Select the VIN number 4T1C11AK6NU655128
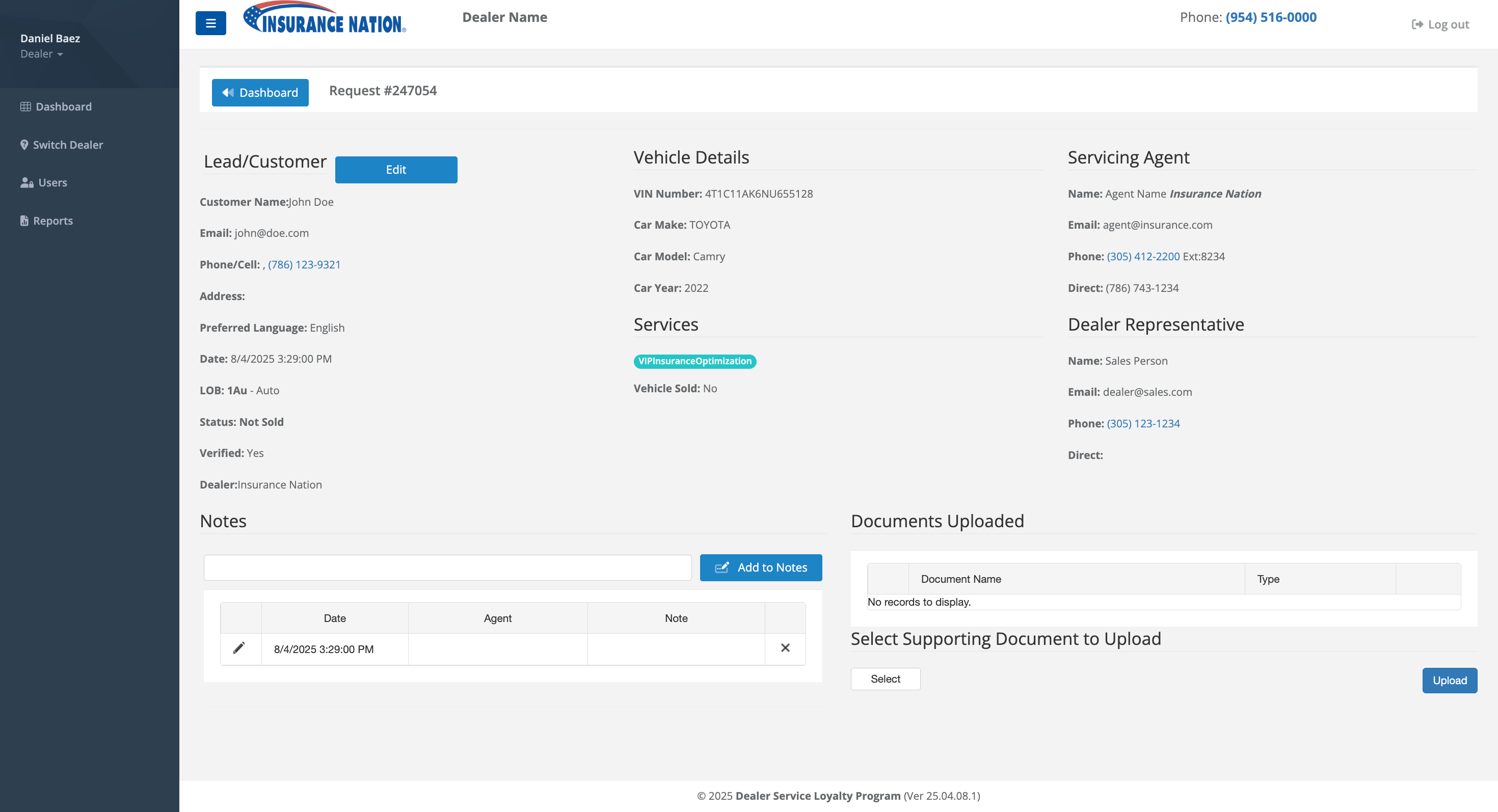Image resolution: width=1498 pixels, height=812 pixels. (759, 194)
